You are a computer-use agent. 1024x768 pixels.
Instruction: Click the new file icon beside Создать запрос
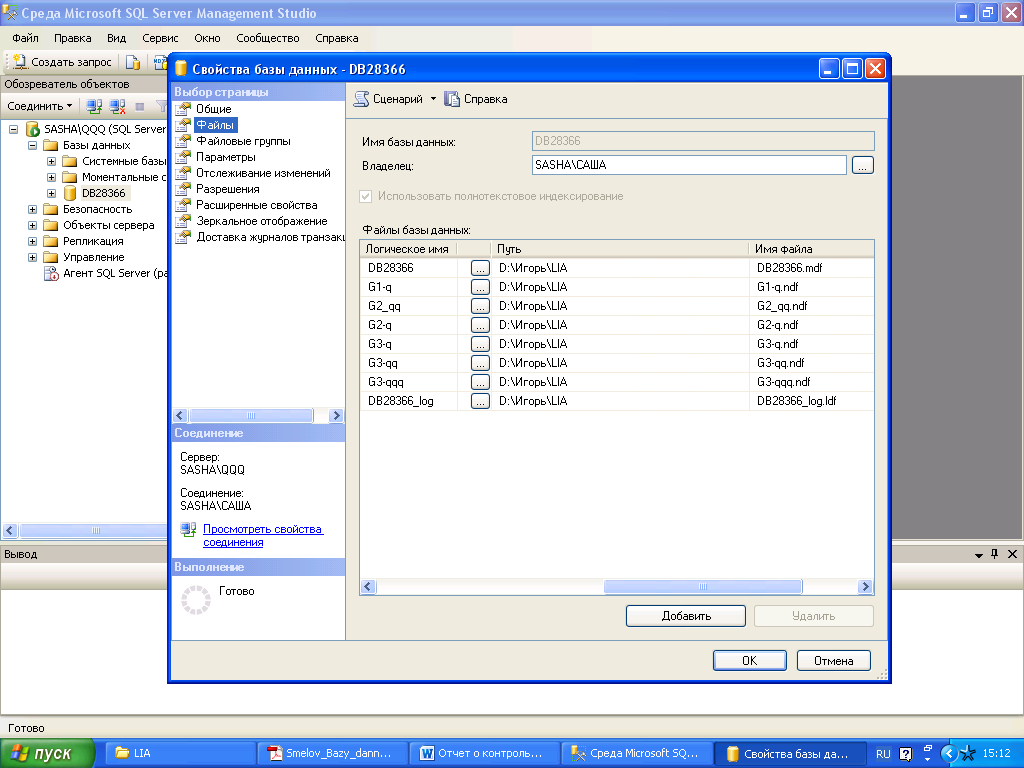(x=133, y=62)
